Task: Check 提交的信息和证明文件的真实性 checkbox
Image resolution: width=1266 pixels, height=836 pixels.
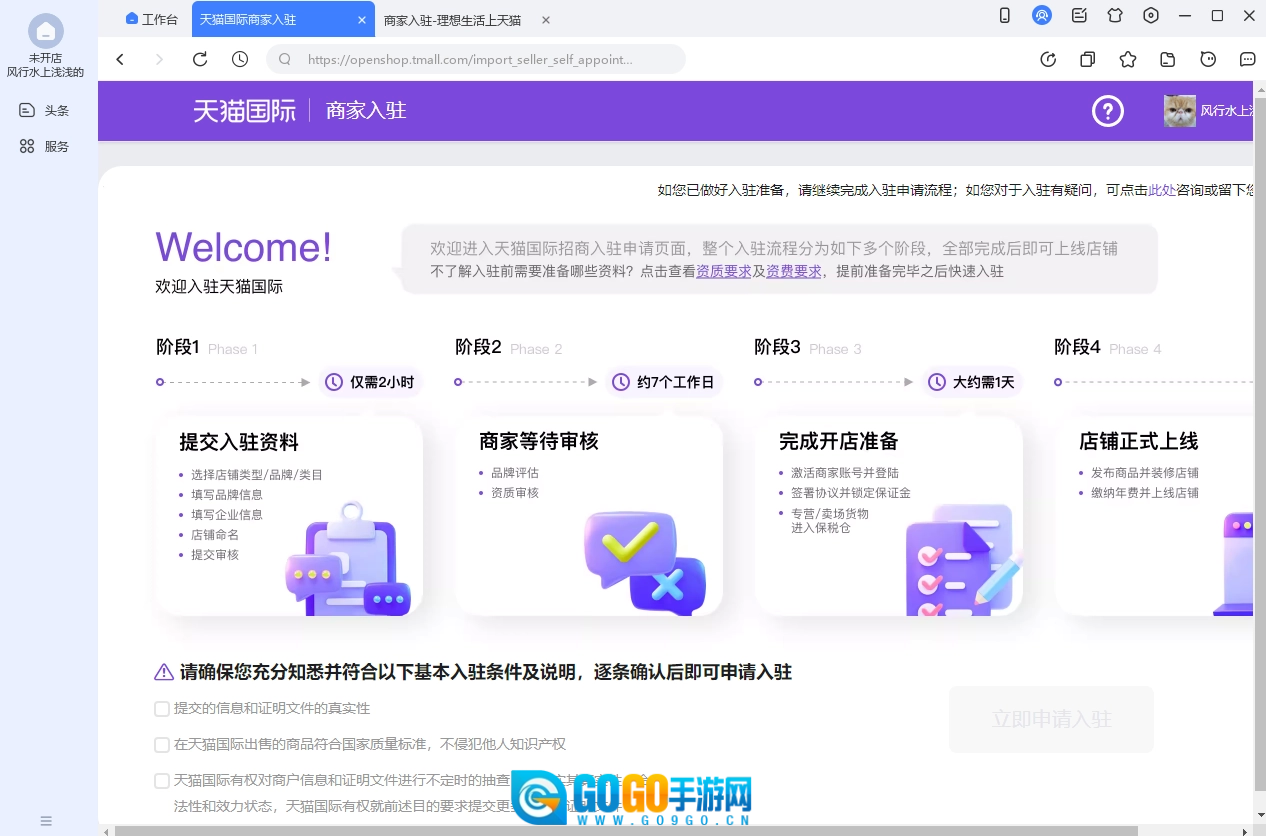Action: (162, 709)
